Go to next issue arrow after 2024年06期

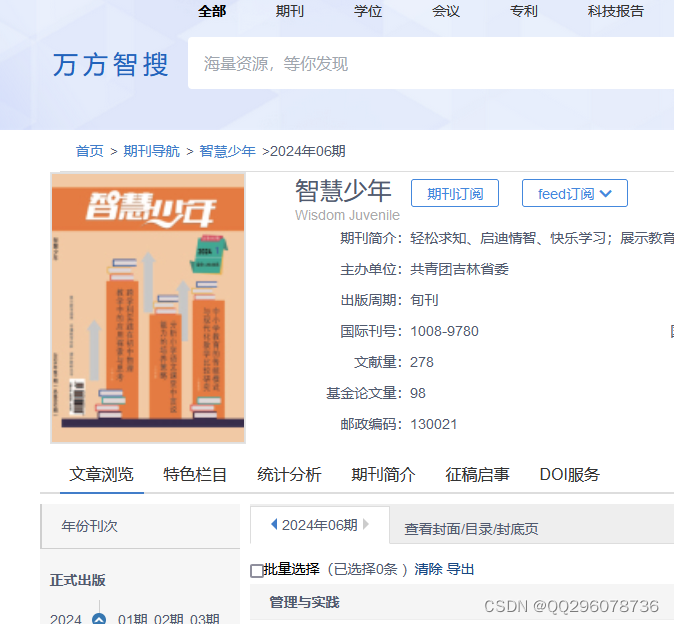click(x=366, y=524)
